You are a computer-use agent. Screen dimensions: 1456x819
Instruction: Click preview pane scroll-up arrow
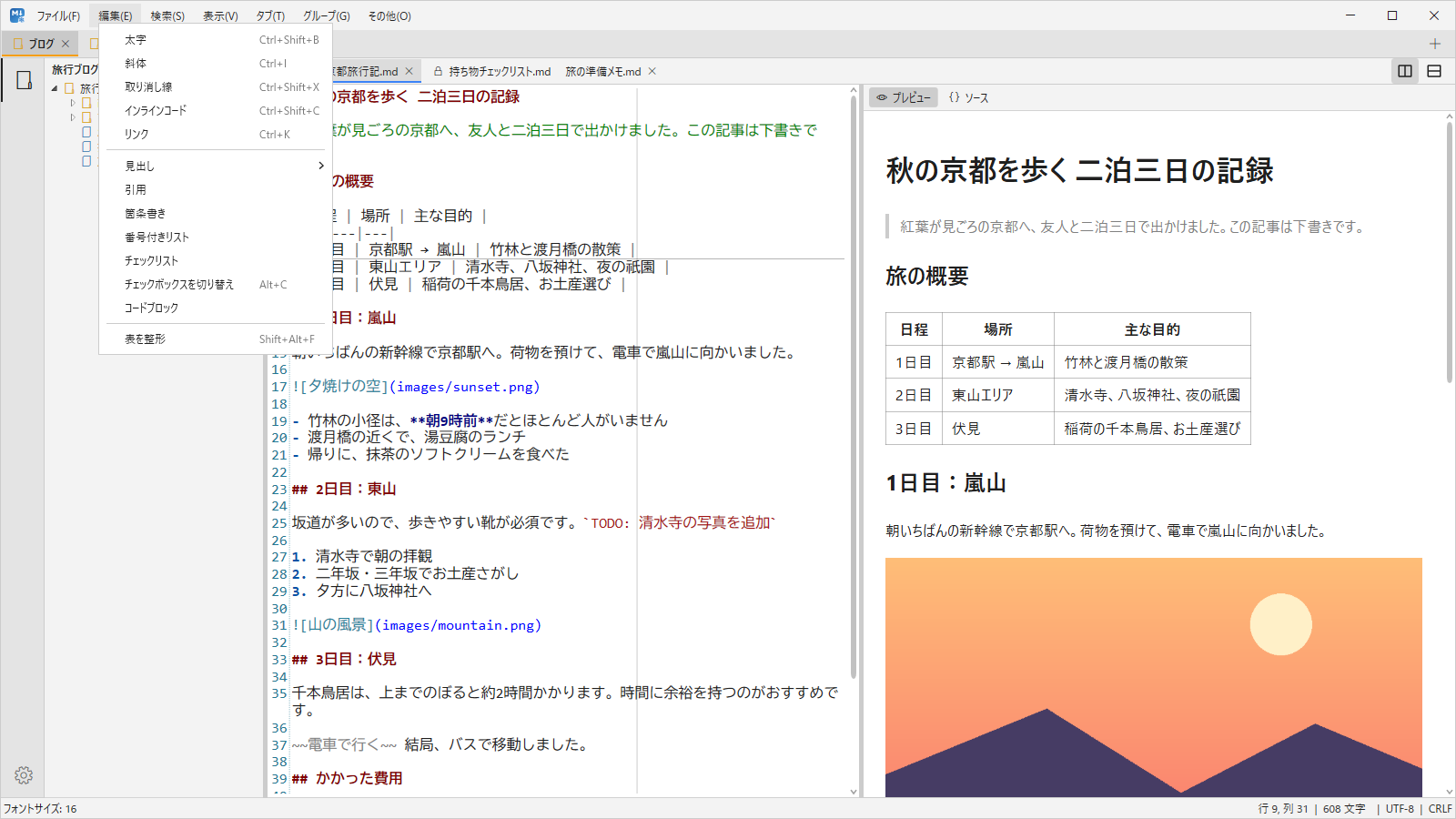pyautogui.click(x=1449, y=117)
